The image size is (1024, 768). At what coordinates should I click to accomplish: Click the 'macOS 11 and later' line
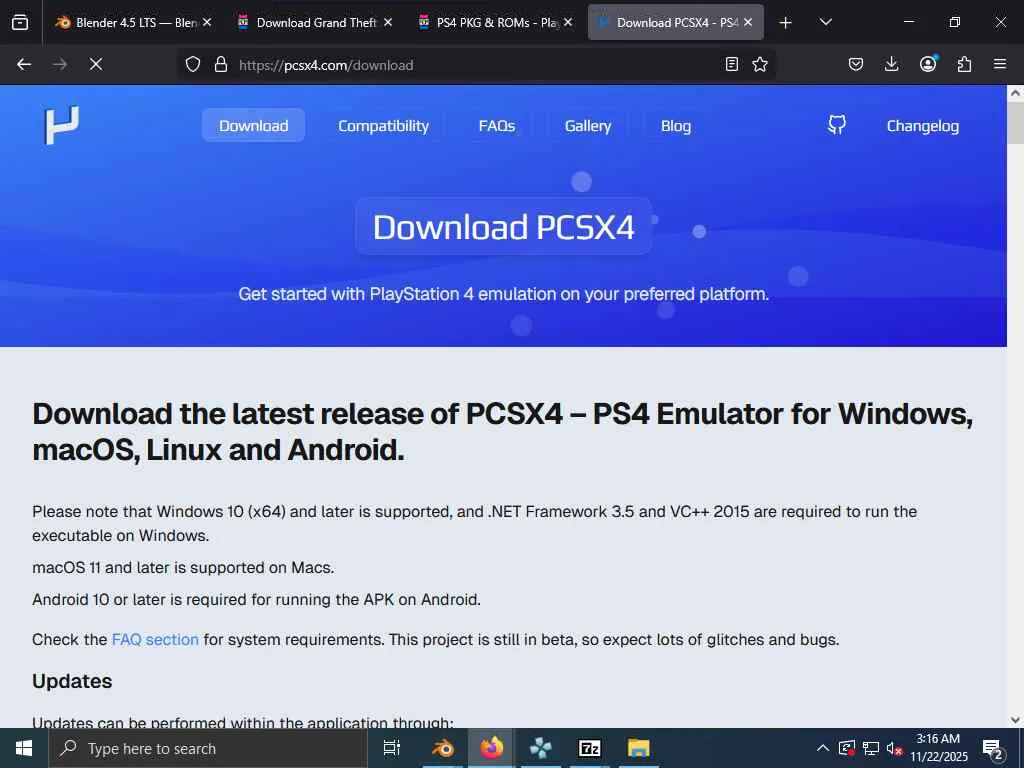tap(183, 568)
